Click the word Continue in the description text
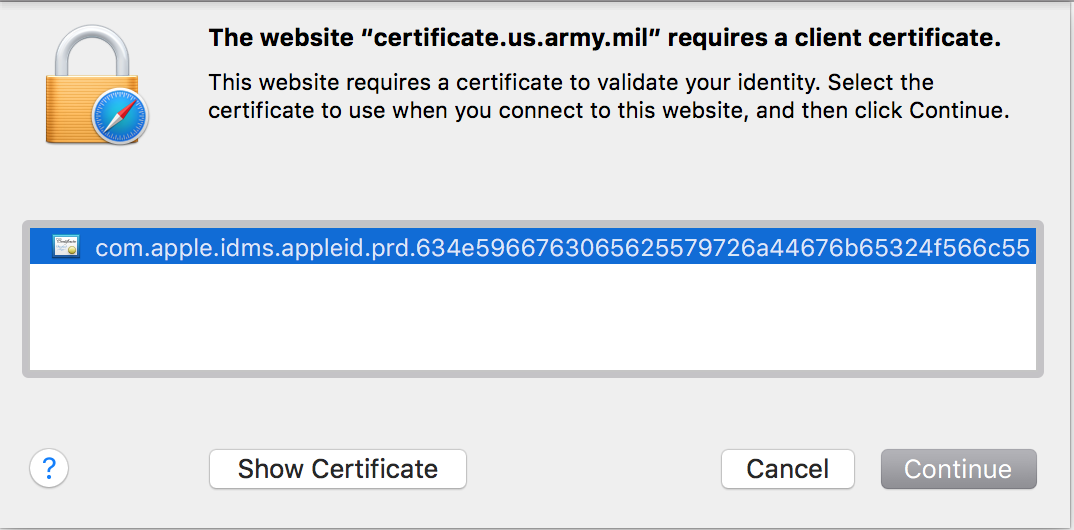 957,110
